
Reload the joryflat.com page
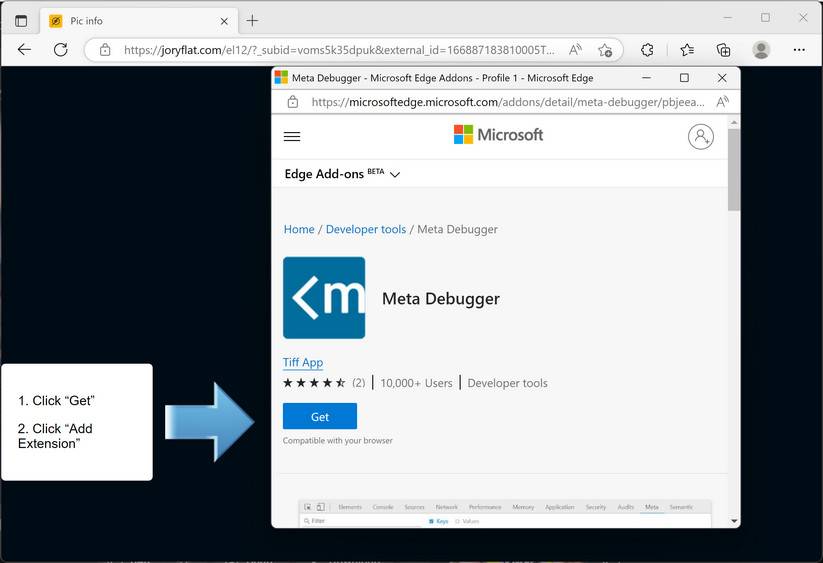[x=61, y=50]
